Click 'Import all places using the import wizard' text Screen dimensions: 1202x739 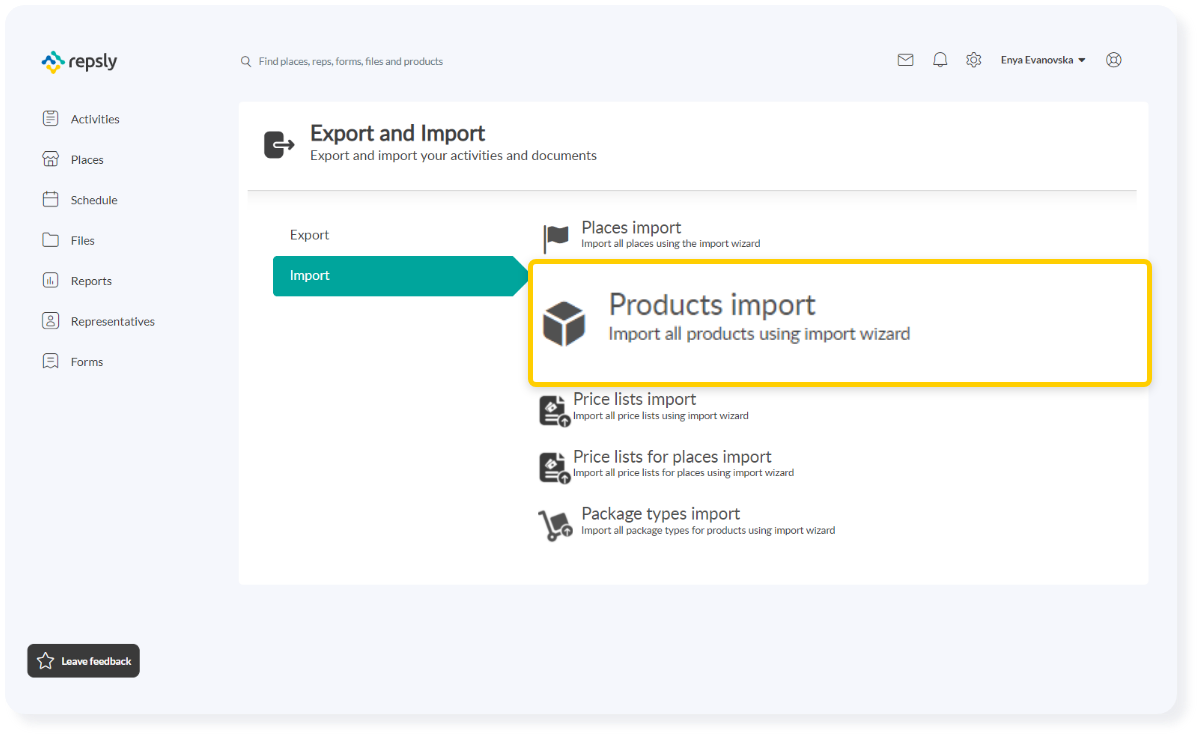point(670,243)
